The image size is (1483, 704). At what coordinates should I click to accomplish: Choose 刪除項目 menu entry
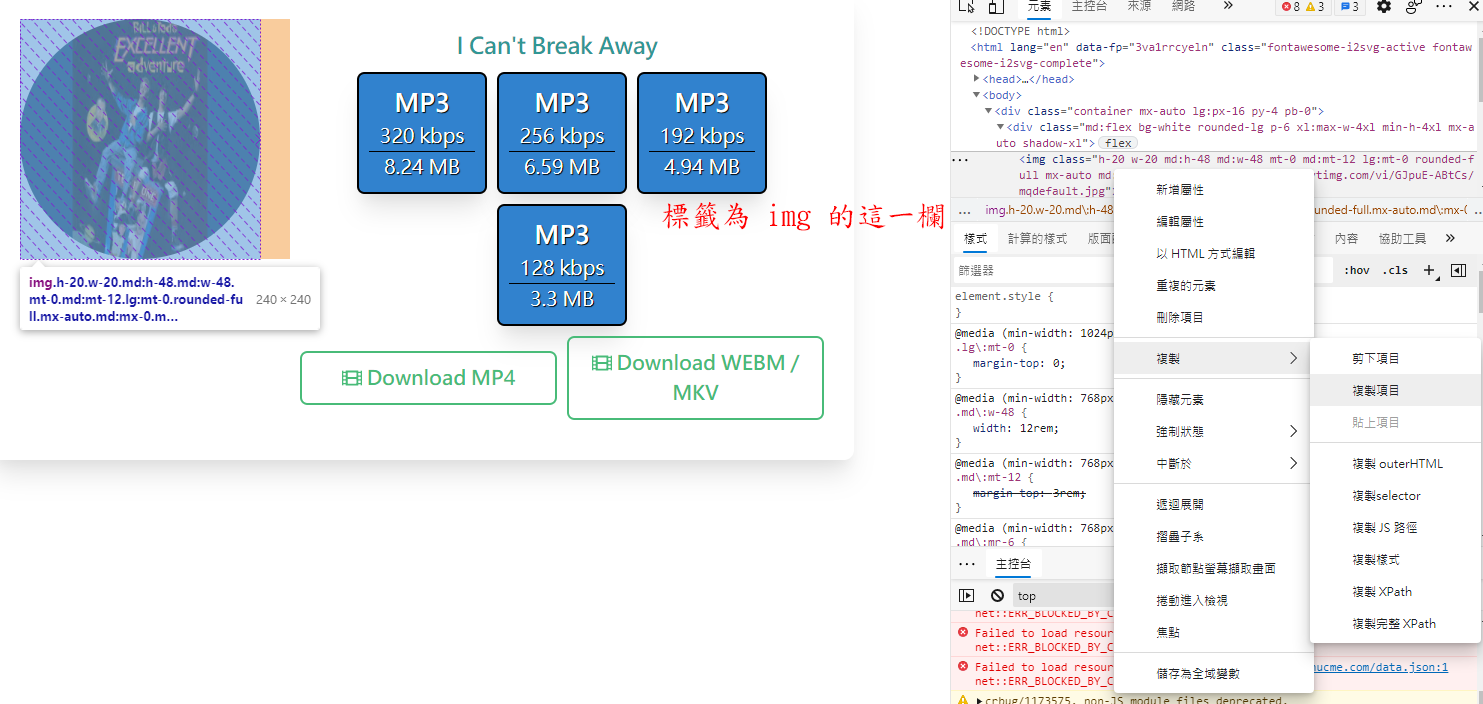coord(1212,317)
